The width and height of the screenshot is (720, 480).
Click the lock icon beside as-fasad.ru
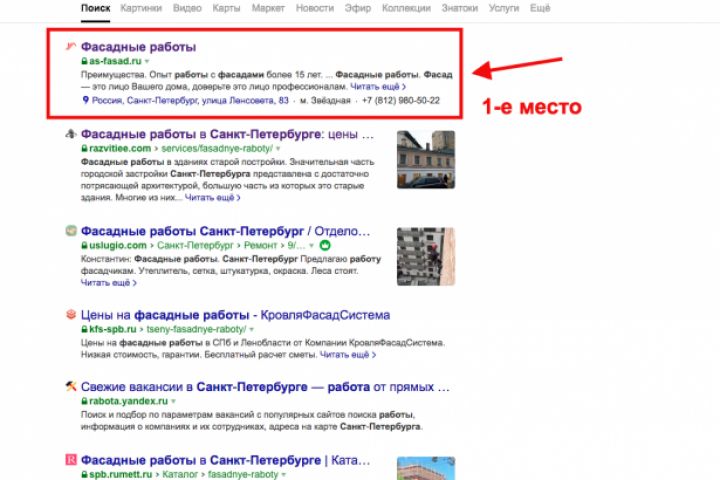pos(84,61)
